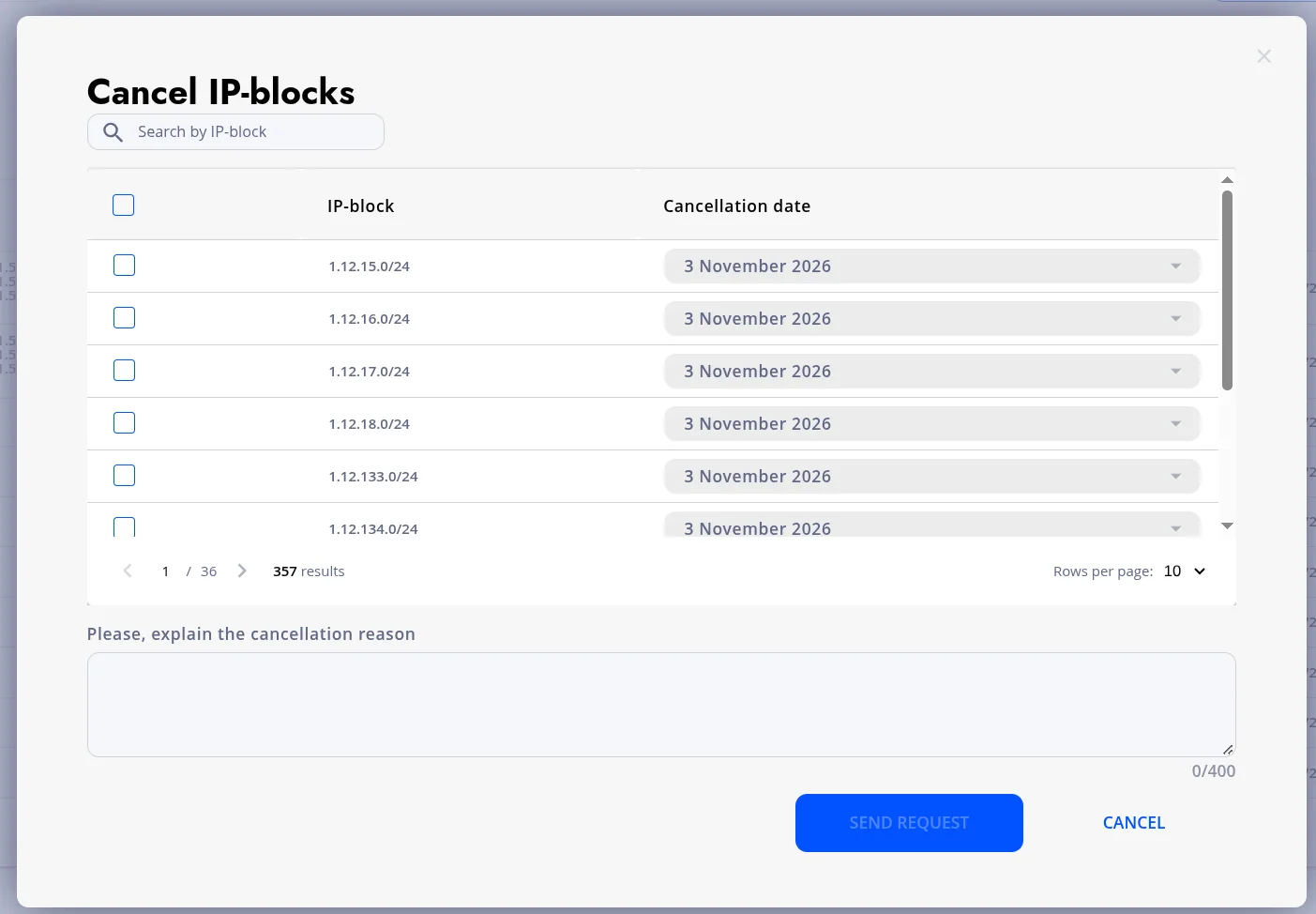
Task: Enable the checkbox for 1.12.133.0/24
Action: coord(124,476)
